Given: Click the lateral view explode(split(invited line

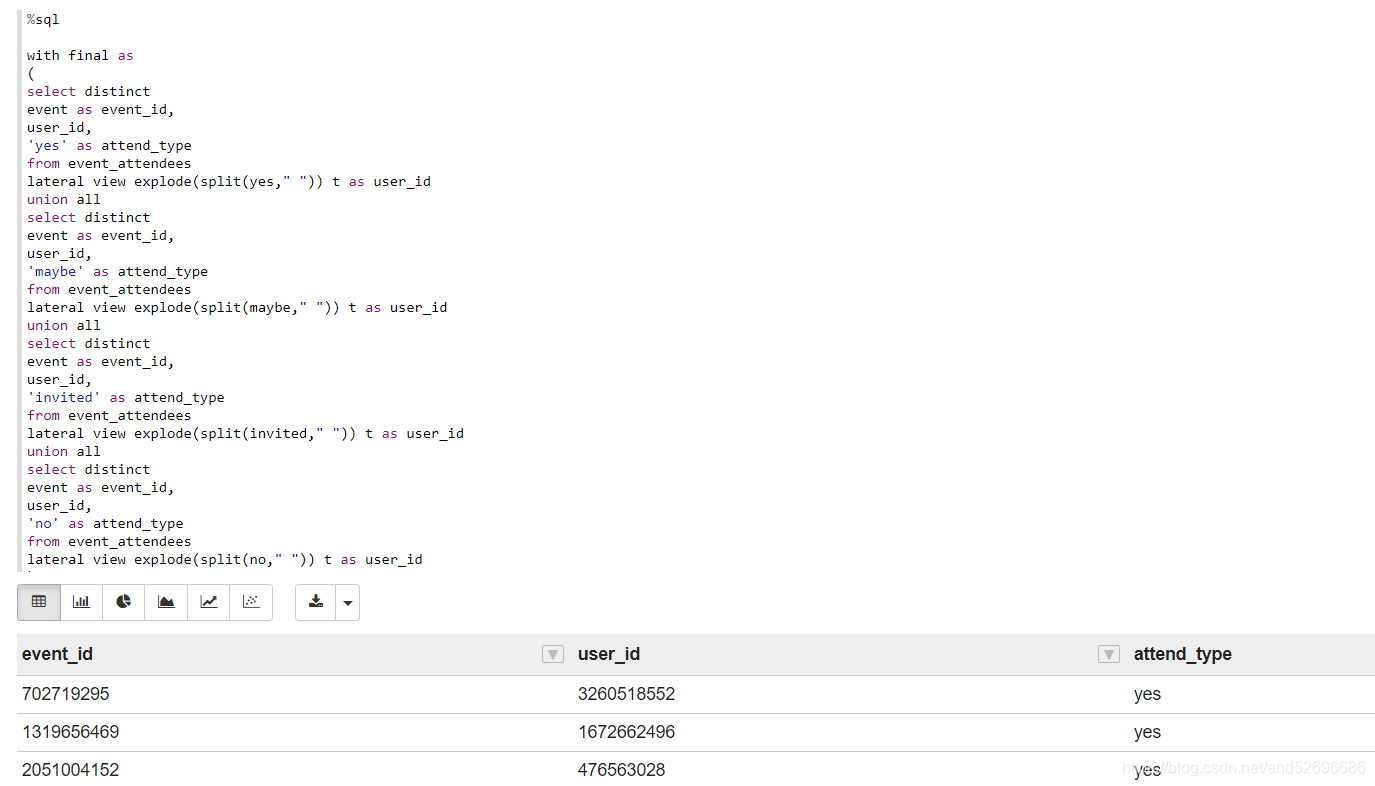Looking at the screenshot, I should click(x=245, y=433).
